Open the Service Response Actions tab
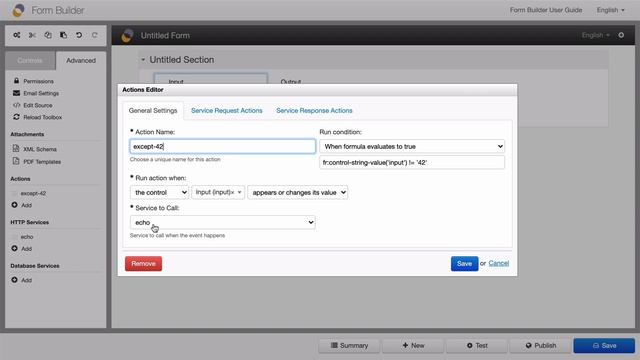The width and height of the screenshot is (640, 360). [314, 111]
